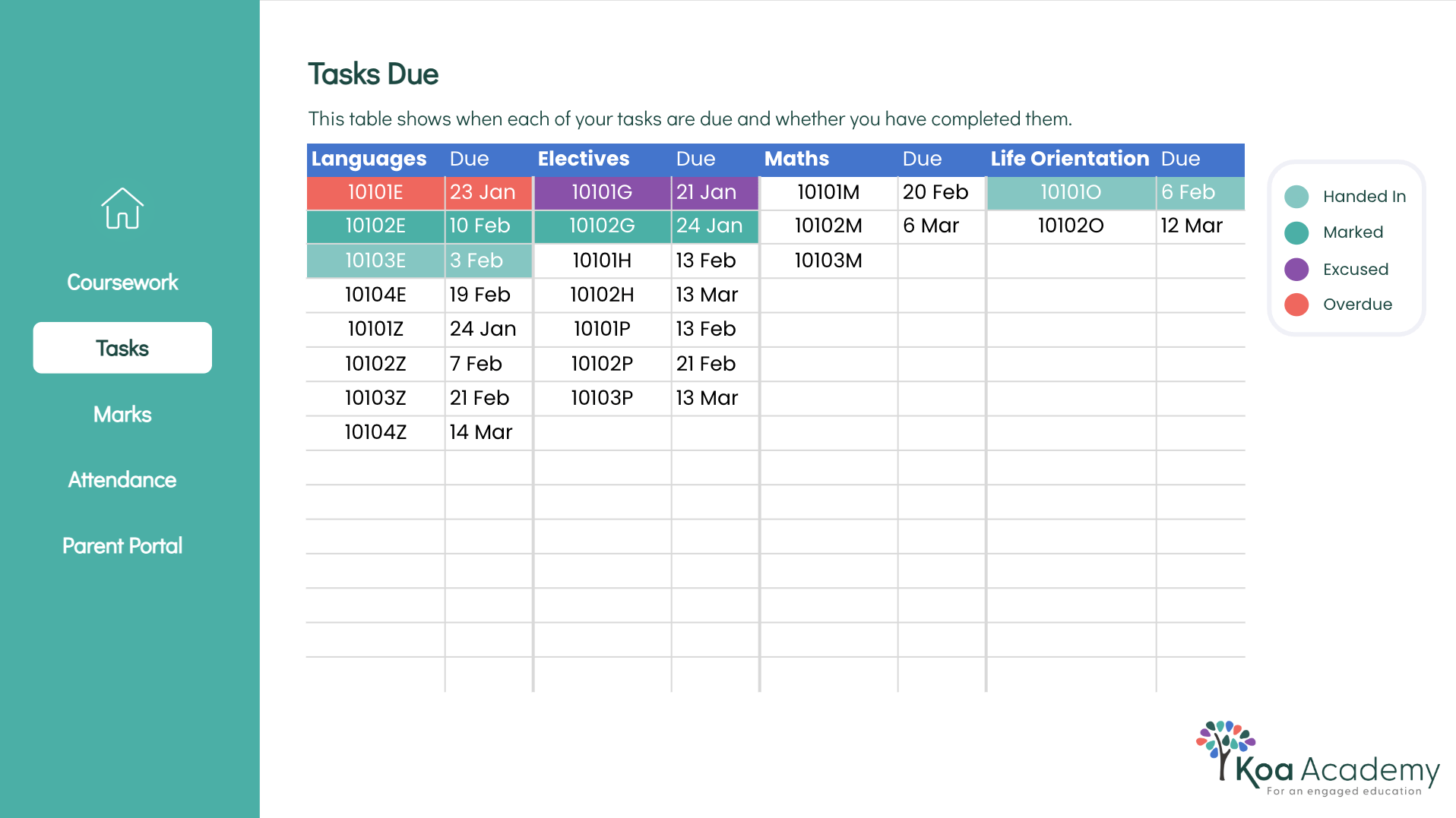Select task 10104E
The image size is (1456, 818).
tap(375, 295)
